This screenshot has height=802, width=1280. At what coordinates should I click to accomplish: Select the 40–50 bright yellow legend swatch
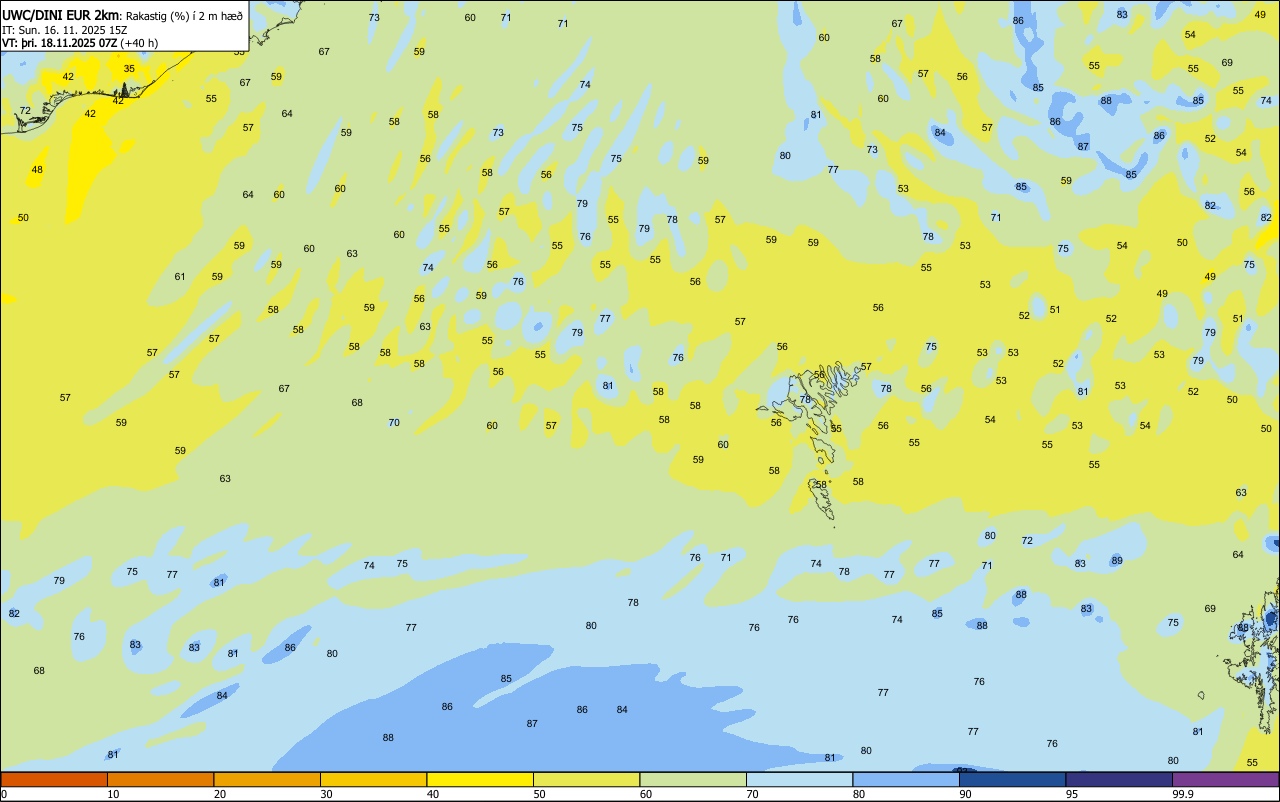[480, 779]
